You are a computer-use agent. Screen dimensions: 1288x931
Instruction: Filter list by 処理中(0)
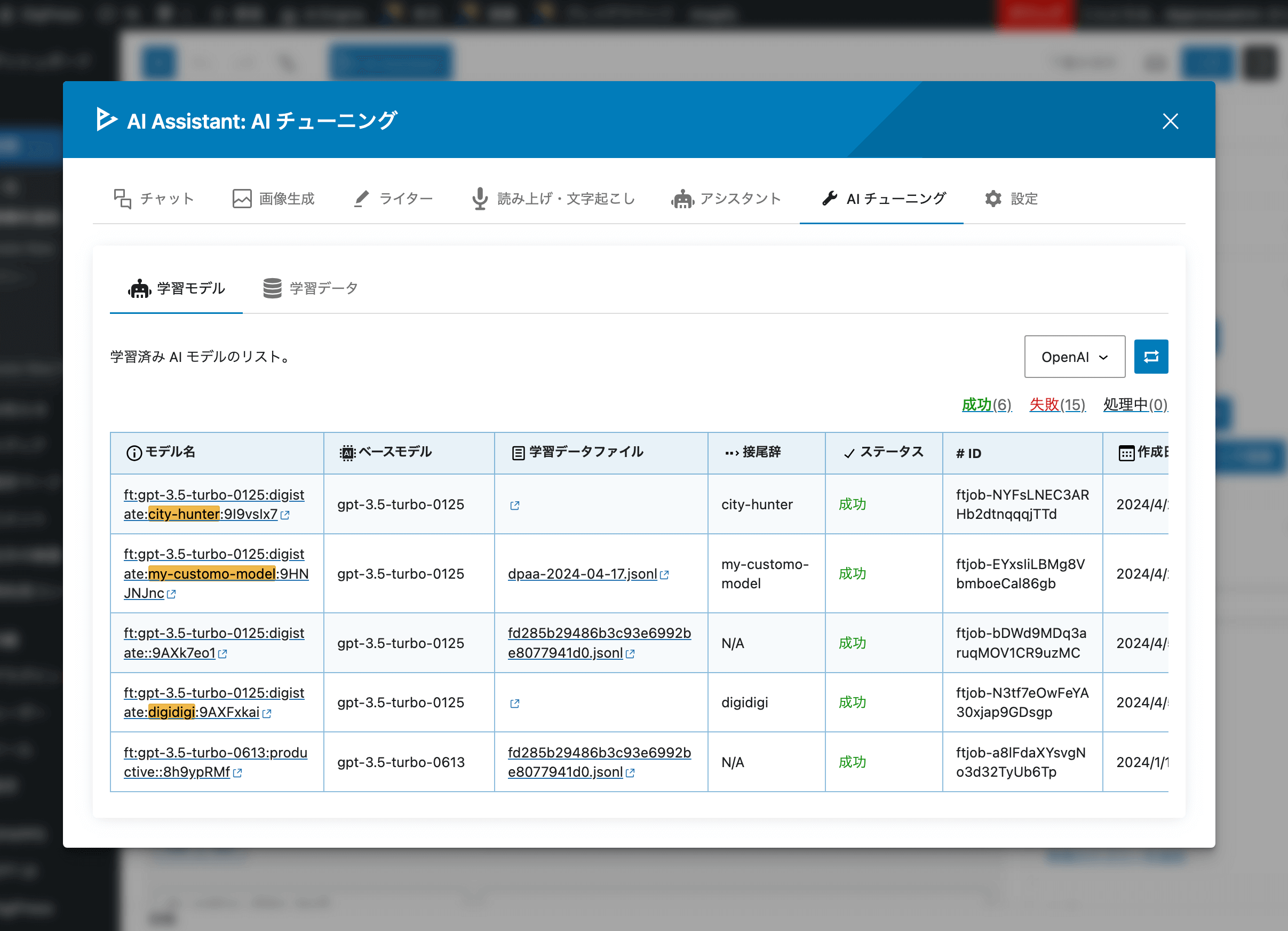click(1135, 405)
